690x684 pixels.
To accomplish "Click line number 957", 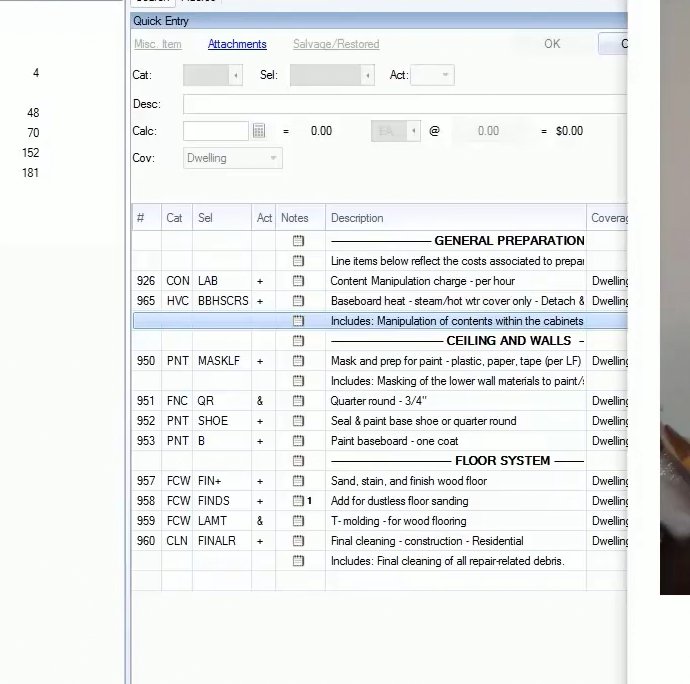I will pos(146,481).
